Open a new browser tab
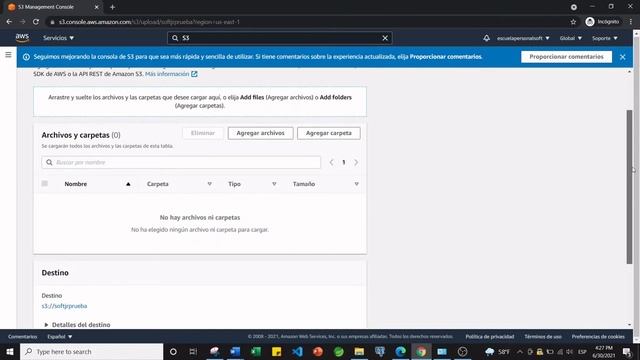This screenshot has width=640, height=360. pos(112,7)
